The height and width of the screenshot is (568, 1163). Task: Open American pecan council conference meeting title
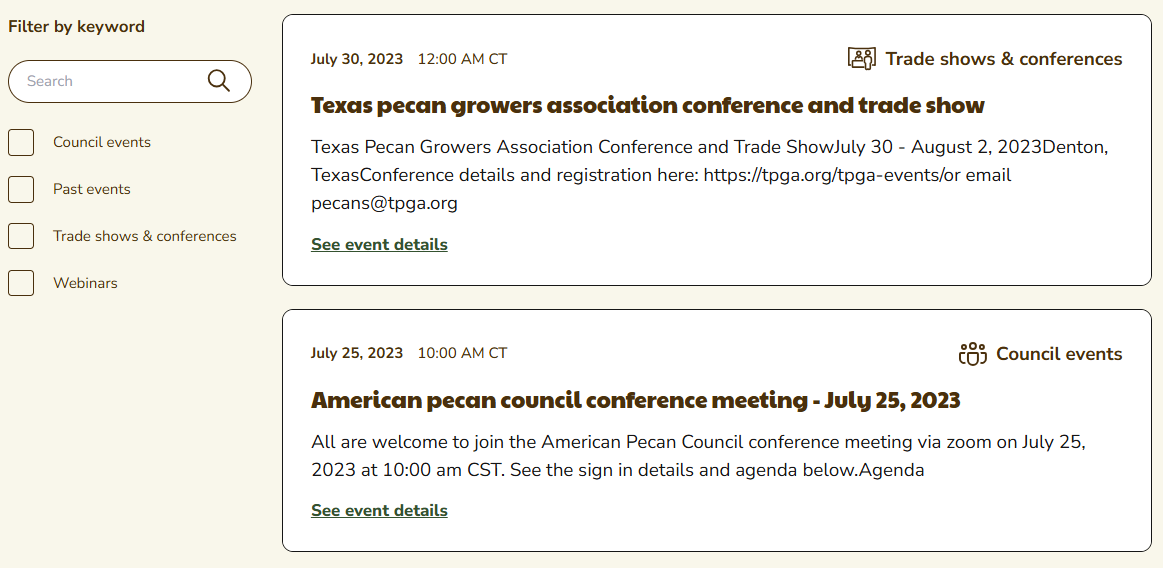tap(635, 400)
